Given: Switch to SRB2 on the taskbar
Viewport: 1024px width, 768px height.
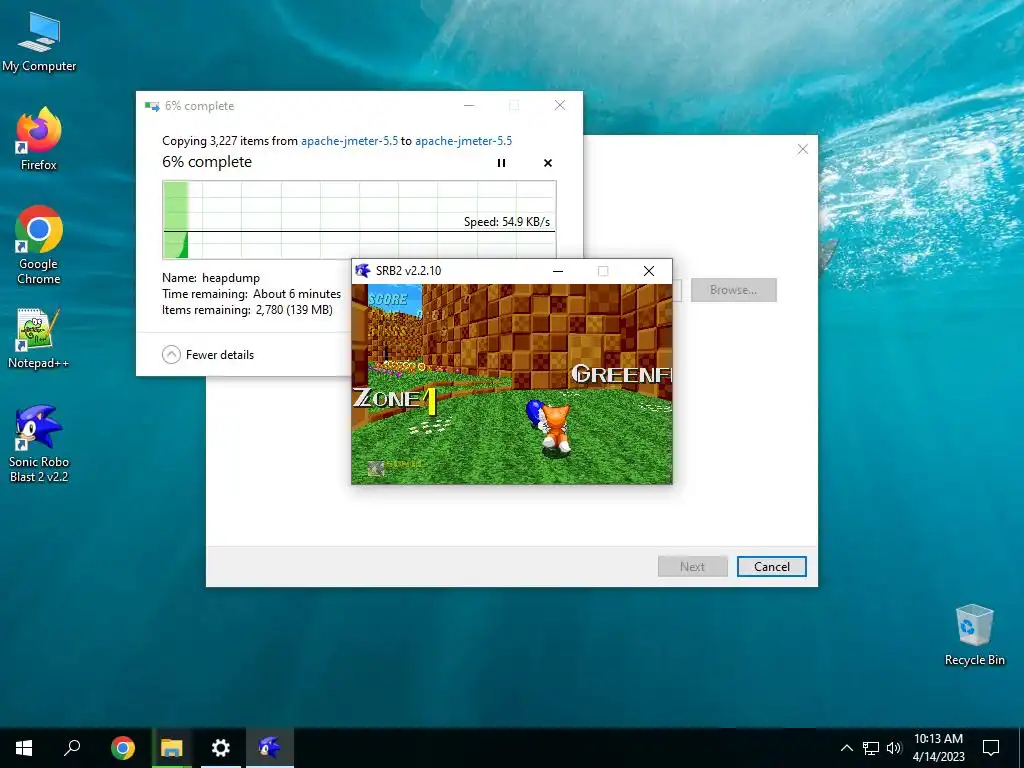Looking at the screenshot, I should click(x=270, y=748).
